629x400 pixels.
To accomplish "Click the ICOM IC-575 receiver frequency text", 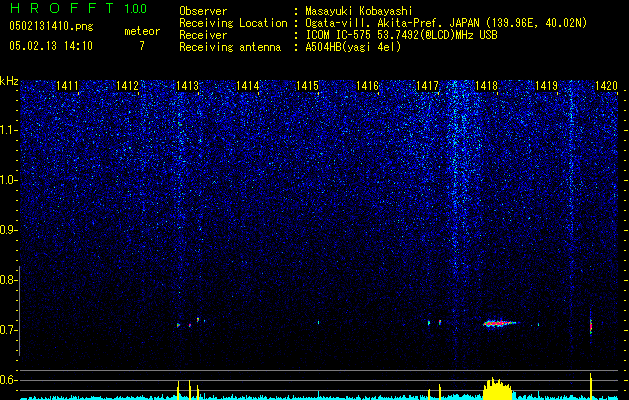I will tap(401, 35).
